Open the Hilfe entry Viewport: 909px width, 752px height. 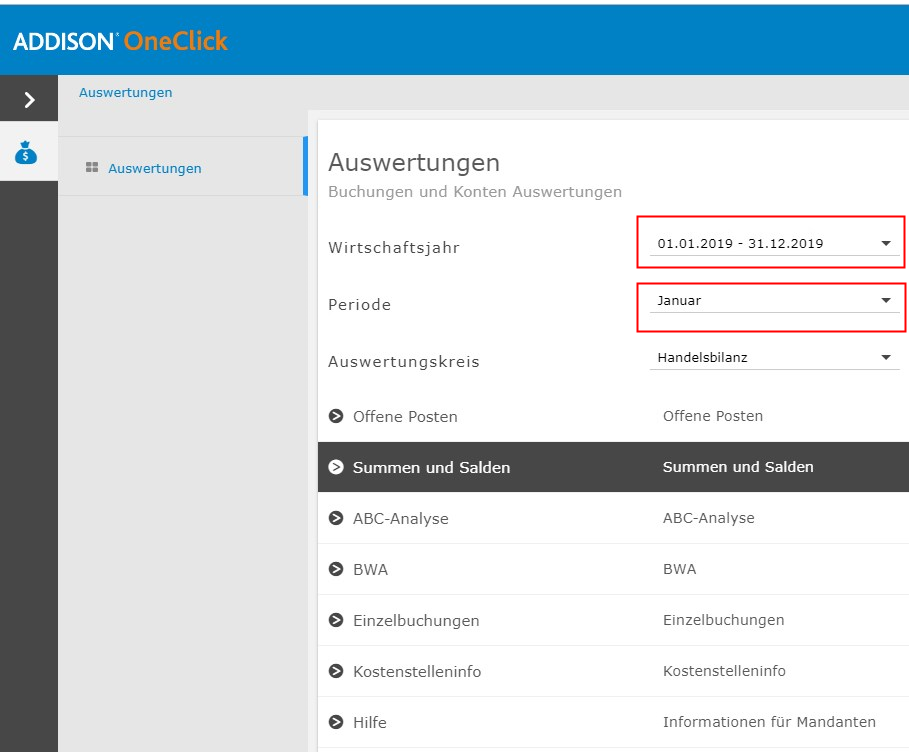click(370, 723)
